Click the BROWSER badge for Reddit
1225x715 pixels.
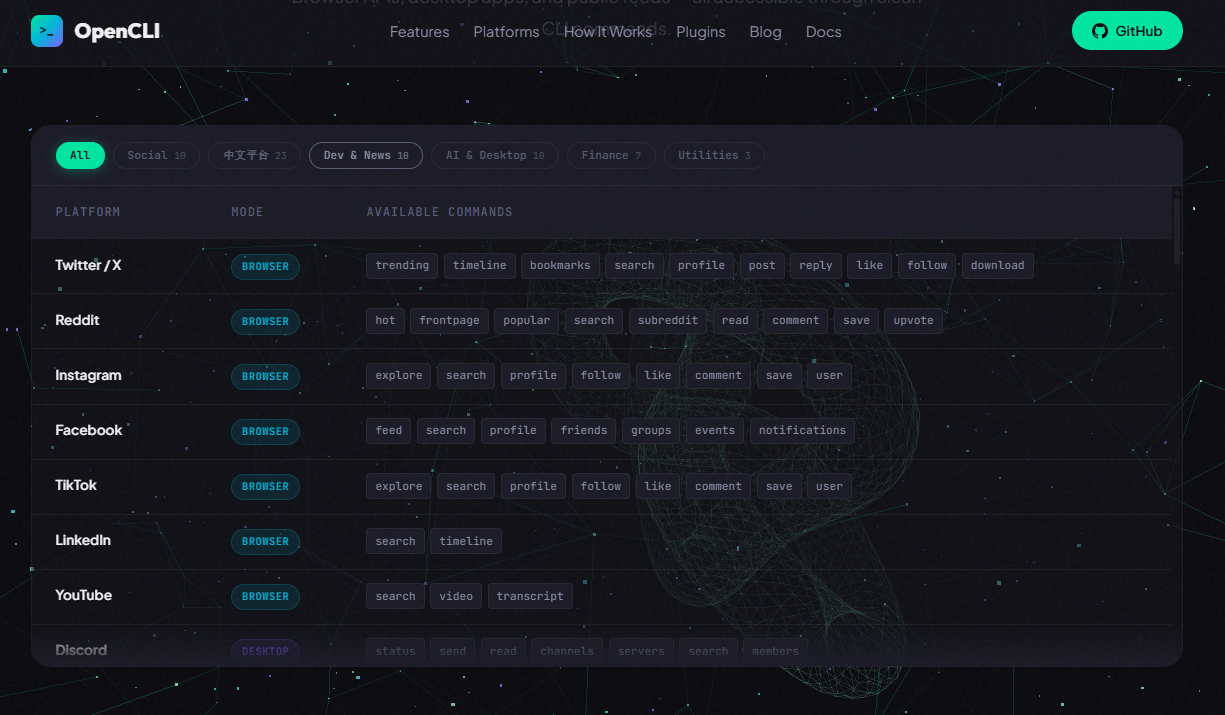point(265,321)
